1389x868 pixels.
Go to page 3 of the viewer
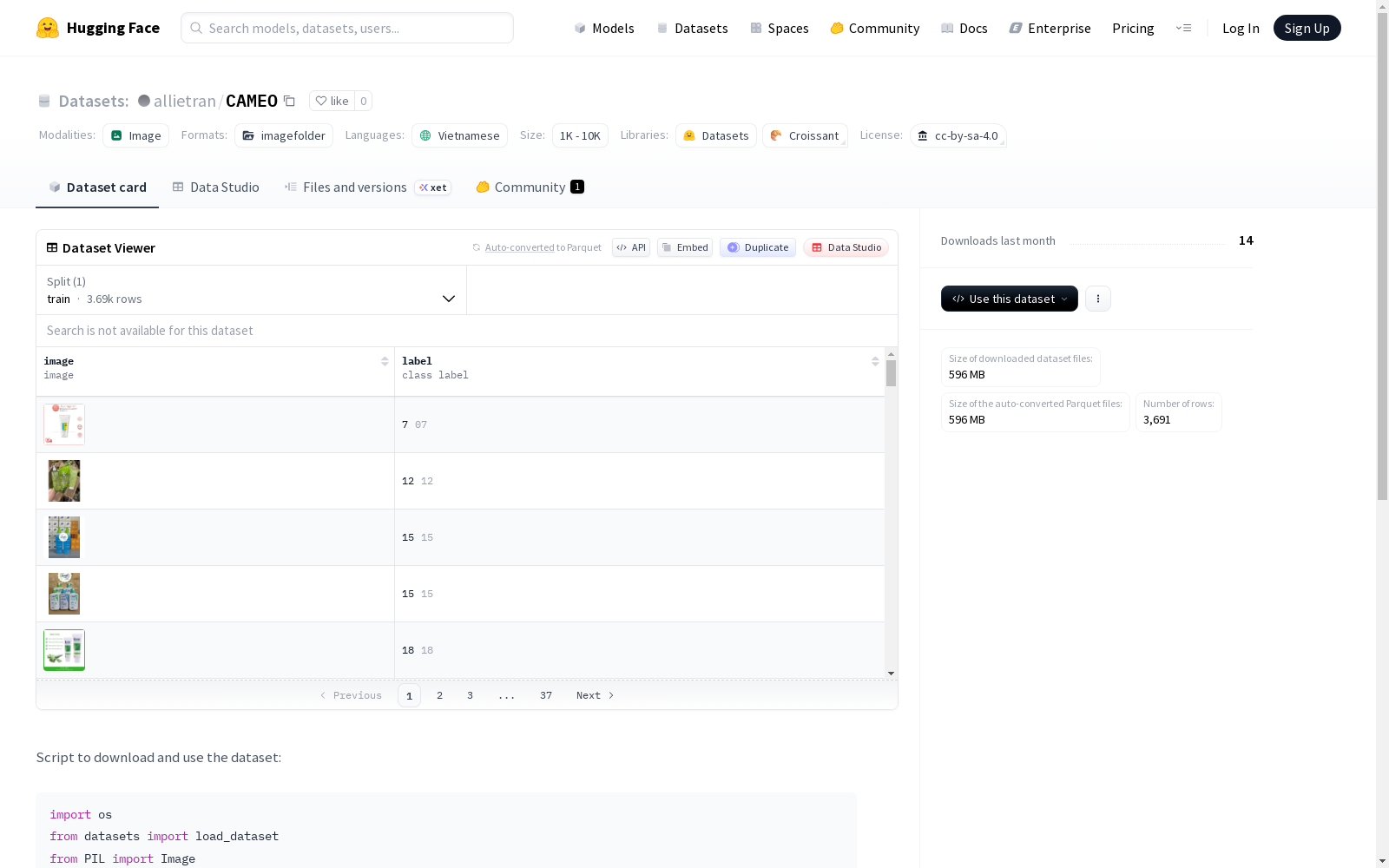tap(471, 695)
